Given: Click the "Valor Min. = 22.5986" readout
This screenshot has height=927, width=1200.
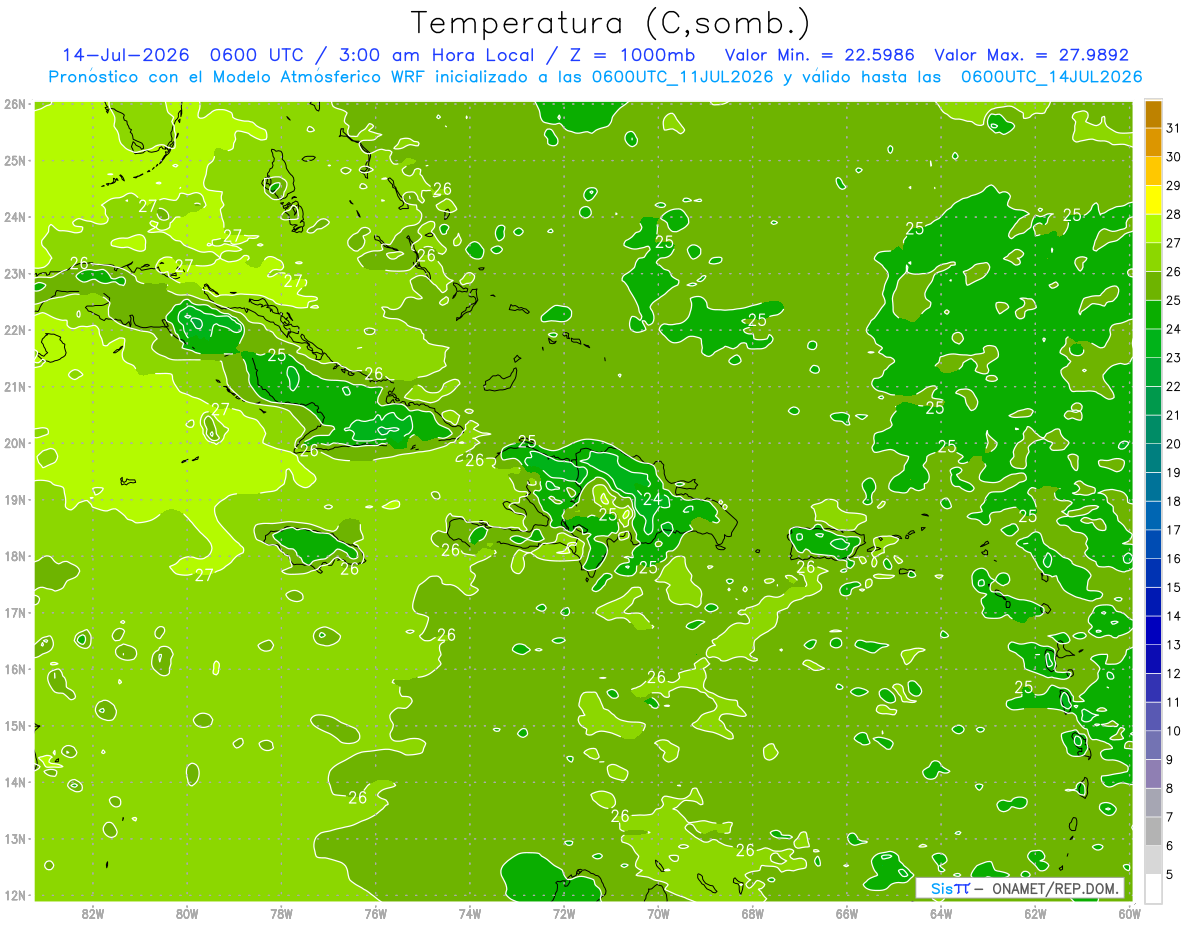Looking at the screenshot, I should pyautogui.click(x=820, y=55).
